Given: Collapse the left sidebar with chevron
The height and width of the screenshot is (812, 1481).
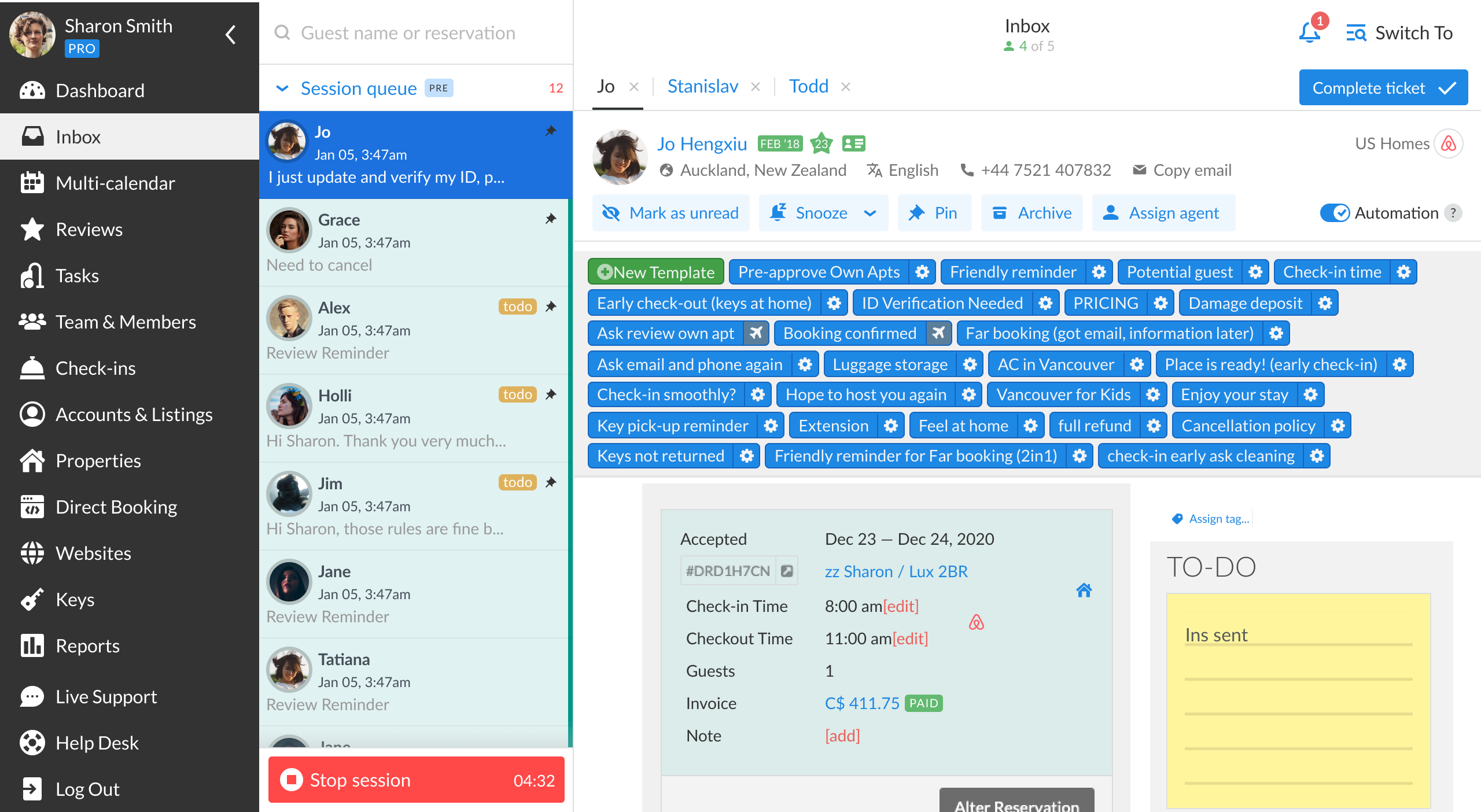Looking at the screenshot, I should [231, 35].
